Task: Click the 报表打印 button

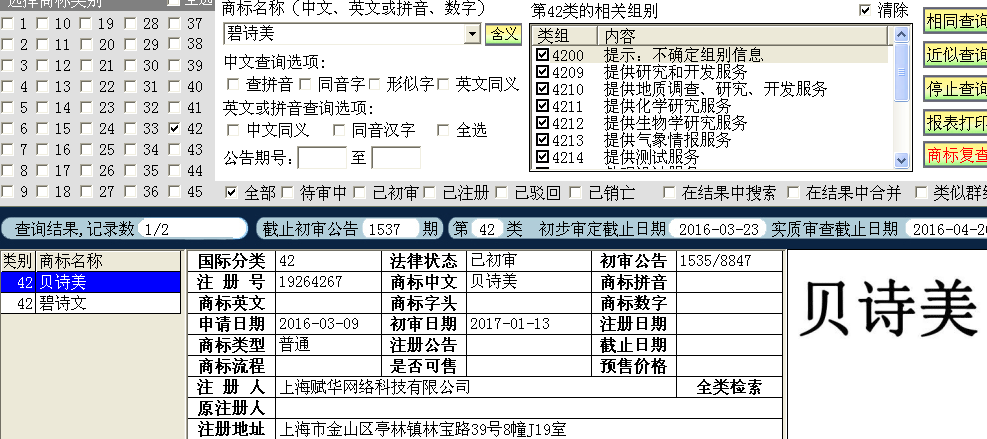Action: coord(956,122)
